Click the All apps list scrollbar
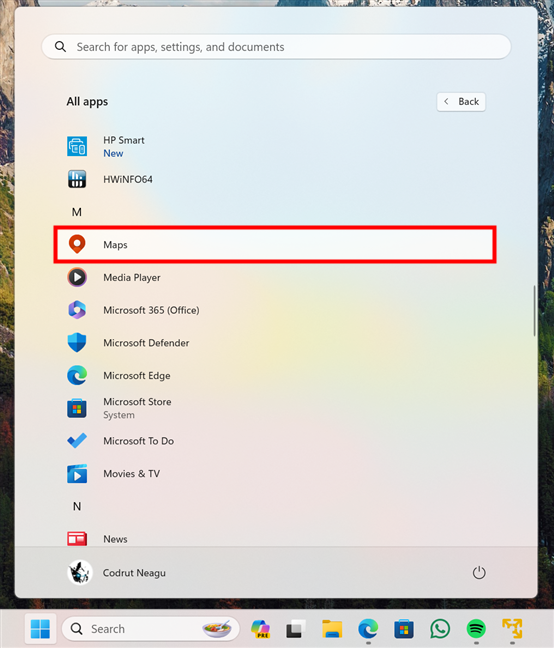554x648 pixels. (x=534, y=310)
